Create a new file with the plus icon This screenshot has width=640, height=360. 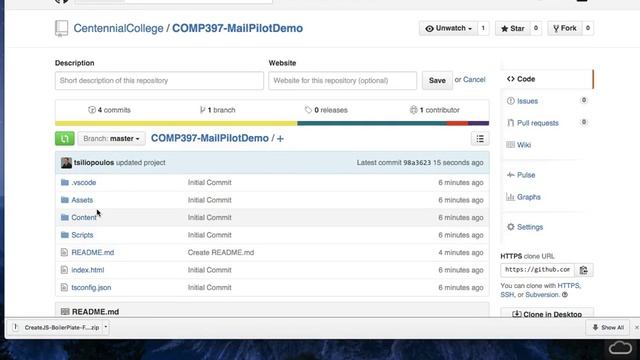pyautogui.click(x=280, y=139)
